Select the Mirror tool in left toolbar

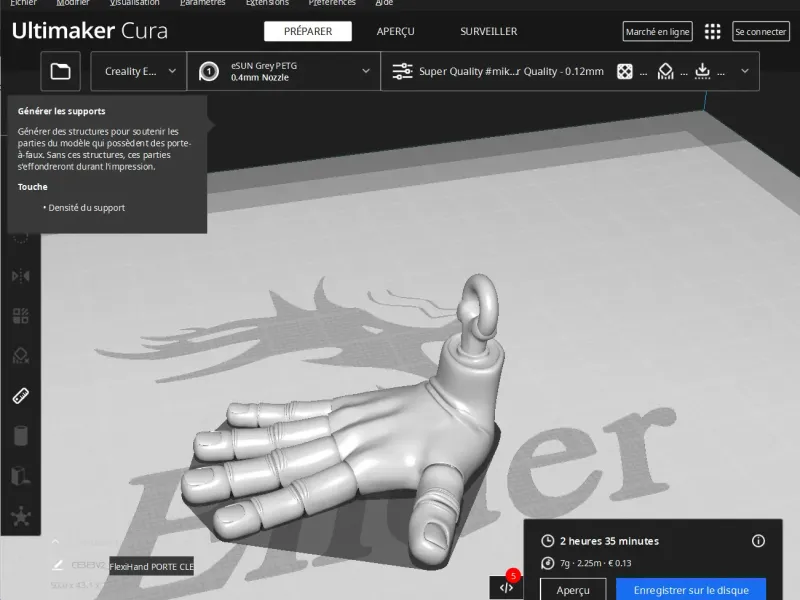[x=21, y=276]
